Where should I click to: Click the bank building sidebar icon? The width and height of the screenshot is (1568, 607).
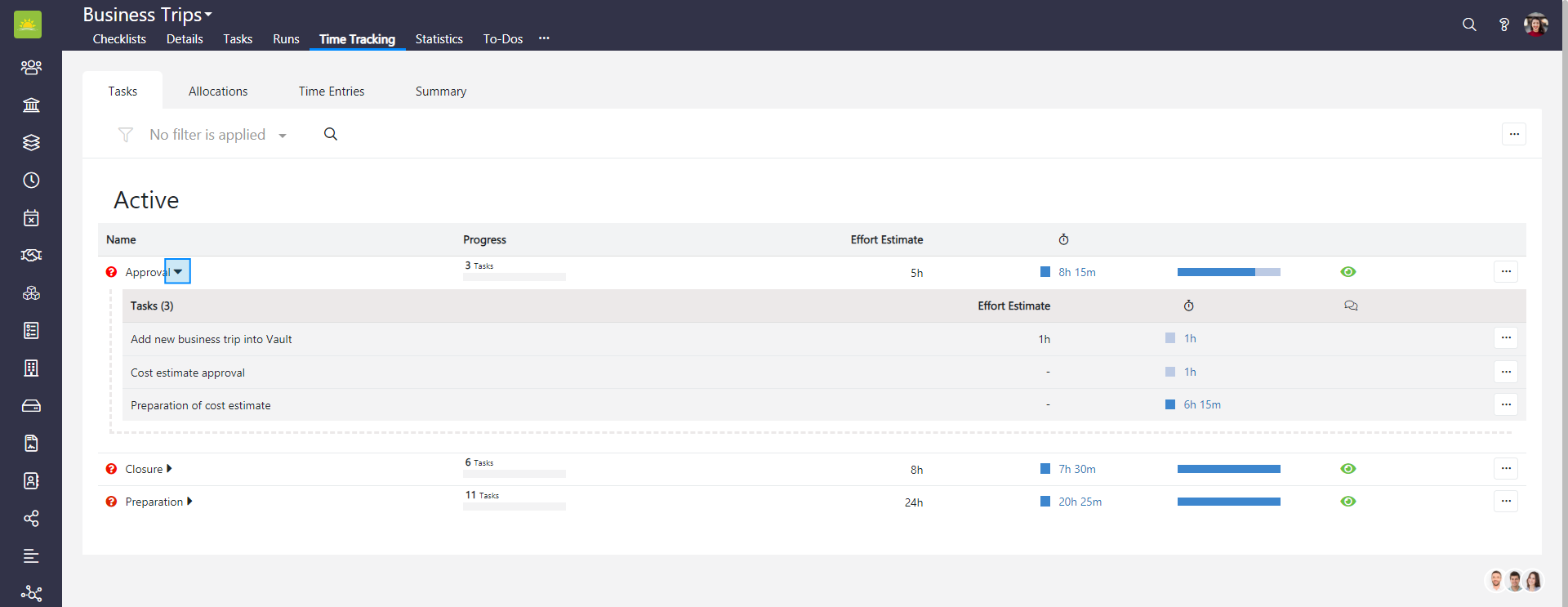[x=31, y=105]
